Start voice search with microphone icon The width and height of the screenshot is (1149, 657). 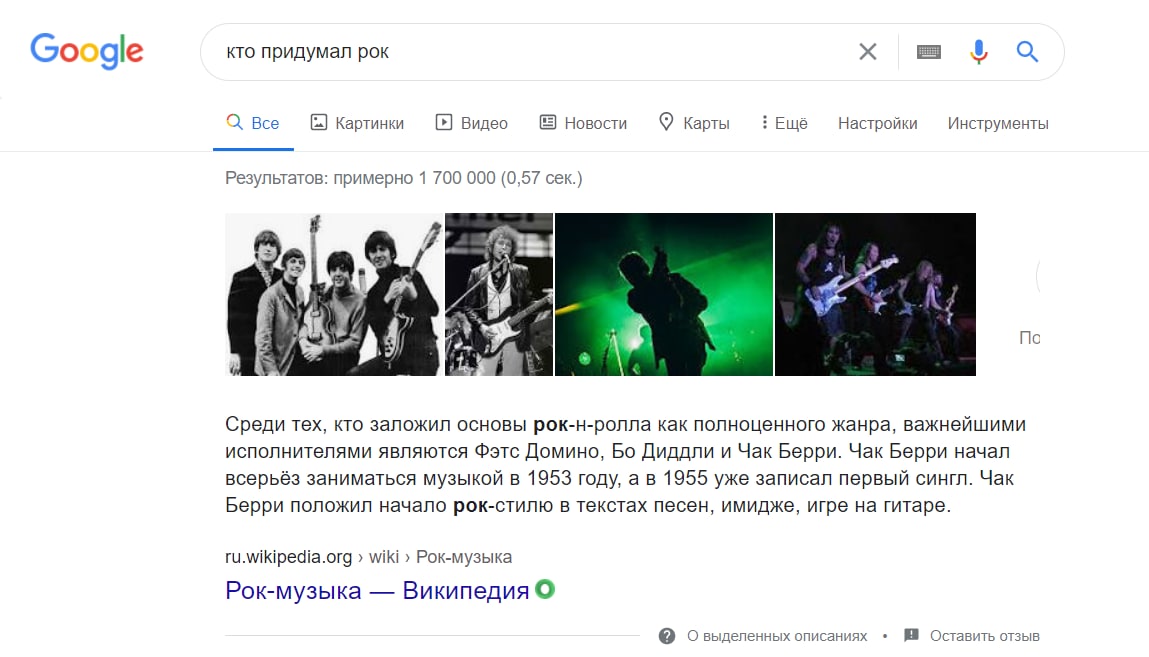click(978, 51)
